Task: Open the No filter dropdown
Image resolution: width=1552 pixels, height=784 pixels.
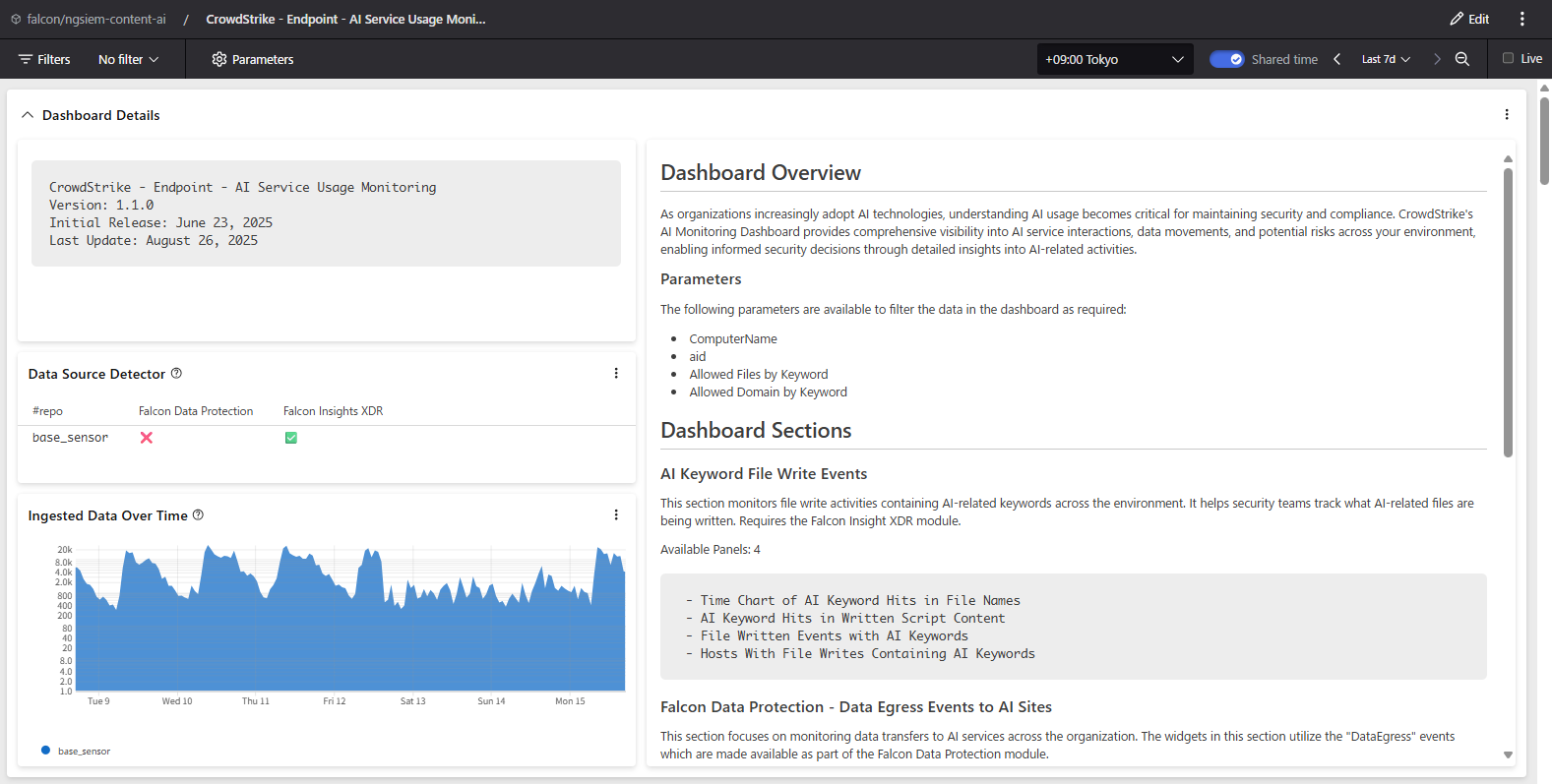Action: [128, 59]
